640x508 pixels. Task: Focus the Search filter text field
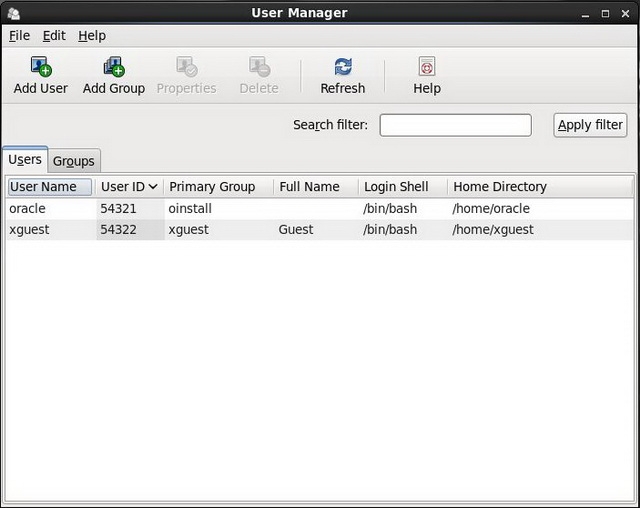pyautogui.click(x=455, y=125)
